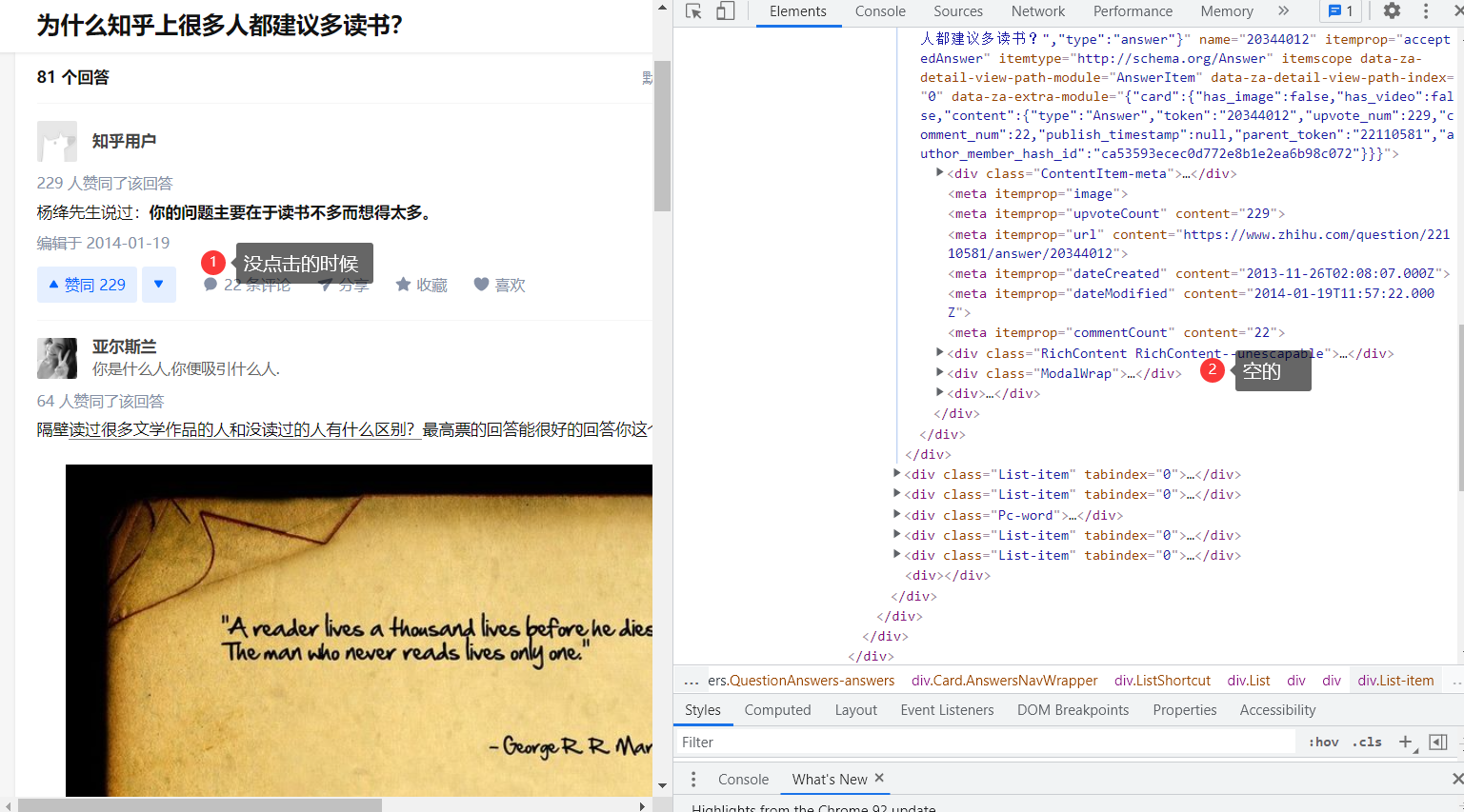Viewport: 1464px width, 812px height.
Task: Select the upvoteCount meta element
Action: (1116, 213)
